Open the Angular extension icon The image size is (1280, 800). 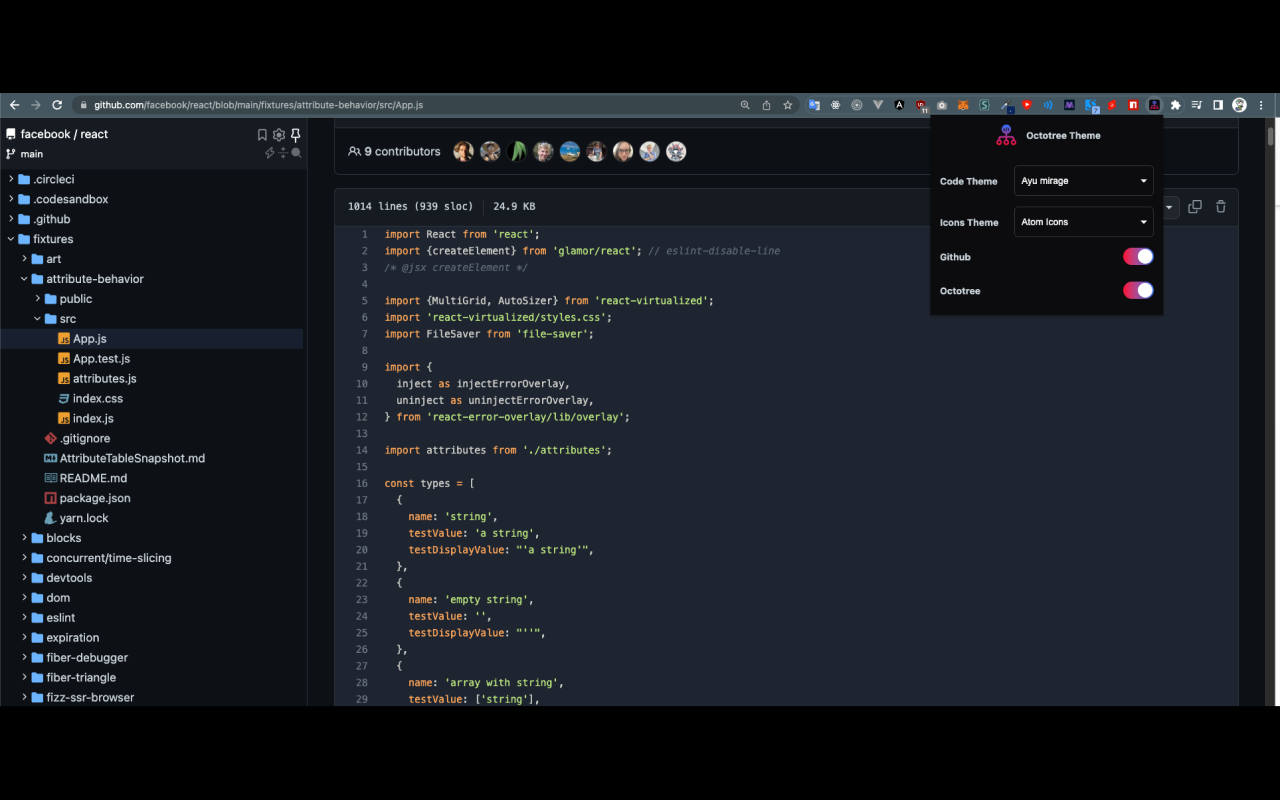[x=899, y=105]
